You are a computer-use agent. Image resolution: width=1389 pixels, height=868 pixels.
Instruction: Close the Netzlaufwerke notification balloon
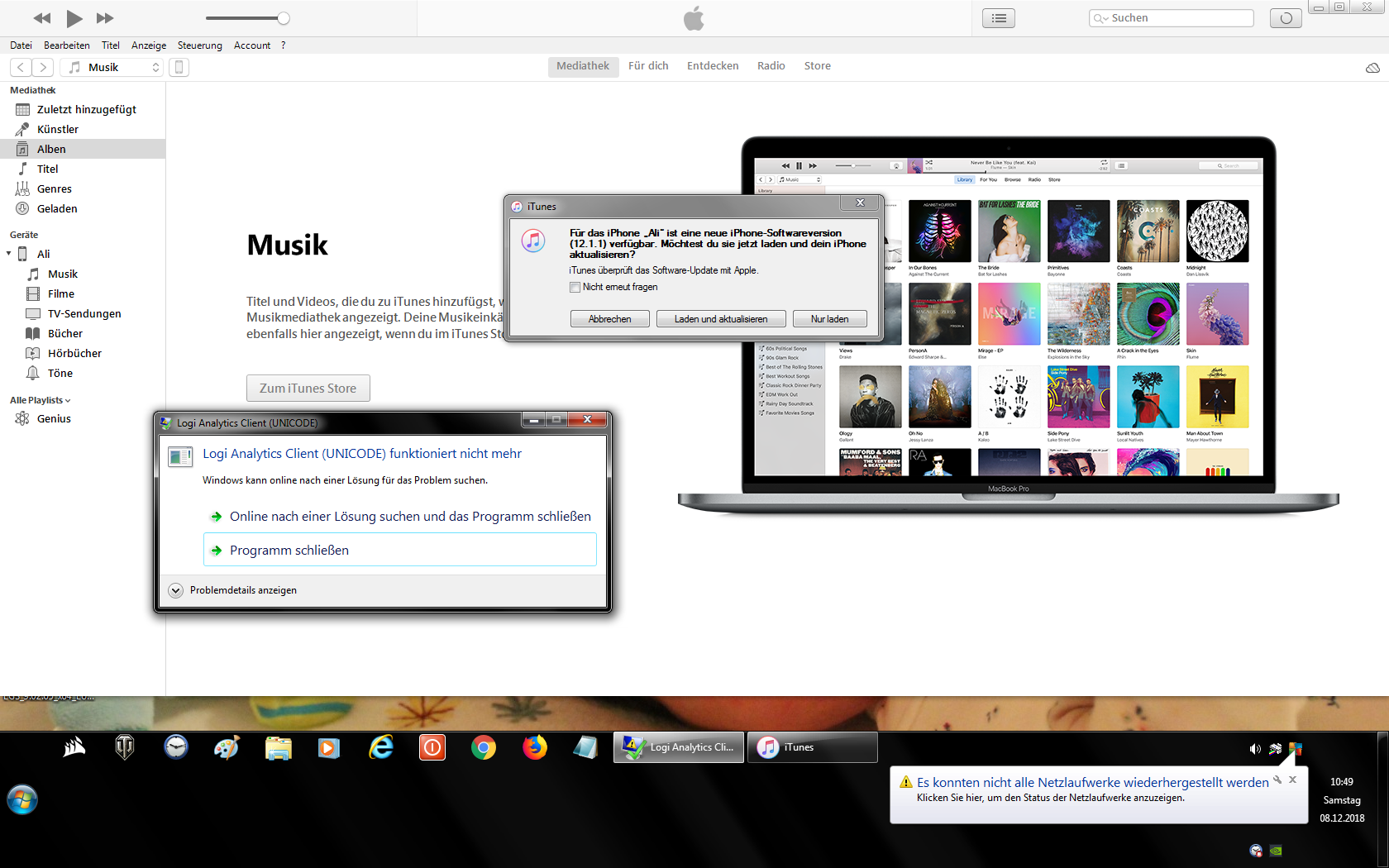coord(1292,780)
